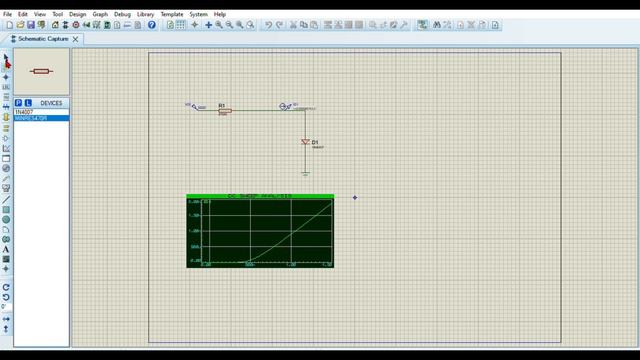Click the Block Copy toolbar icon
640x360 pixels.
[x=328, y=25]
